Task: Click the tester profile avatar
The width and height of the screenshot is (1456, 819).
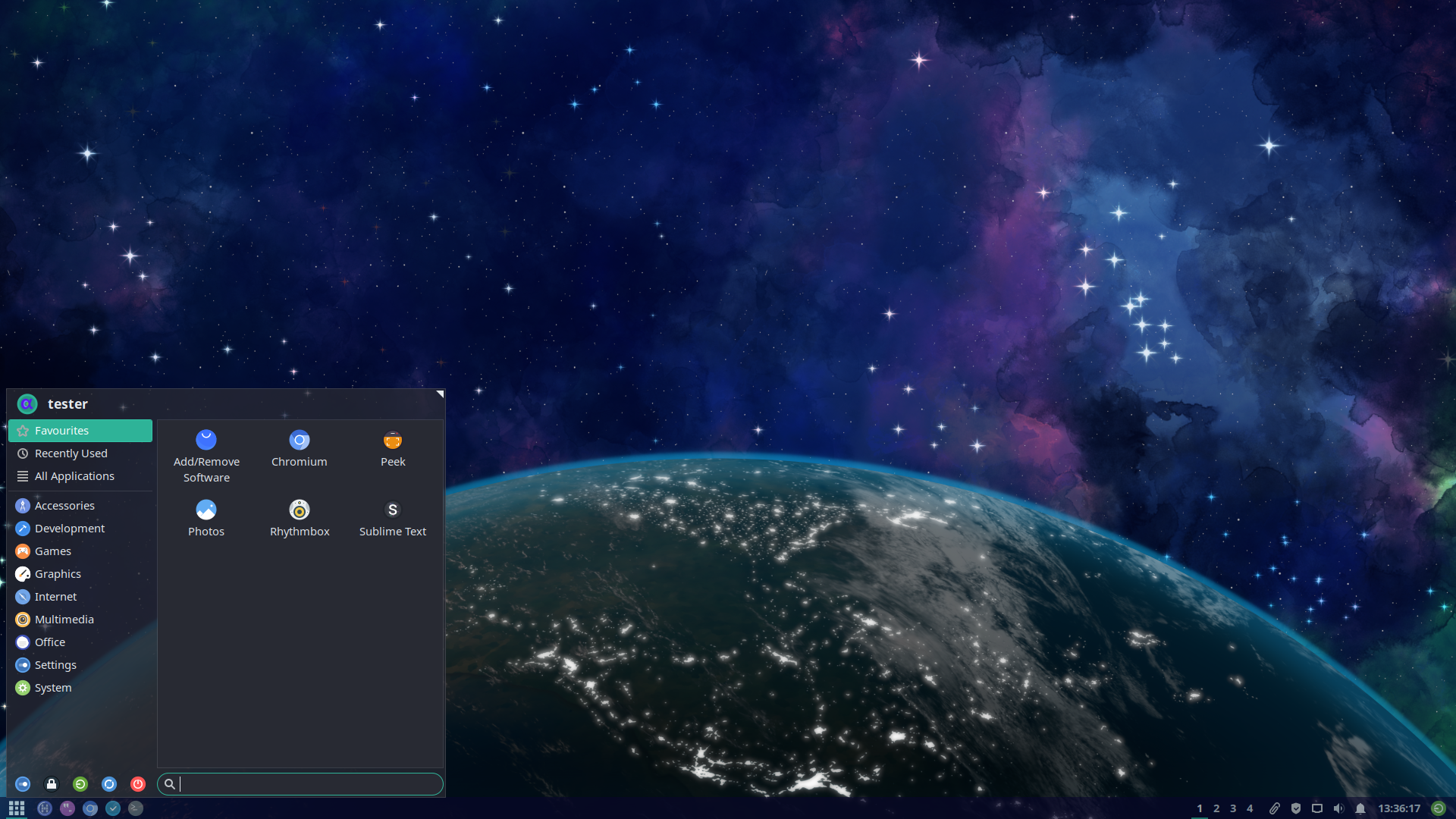Action: pos(27,403)
